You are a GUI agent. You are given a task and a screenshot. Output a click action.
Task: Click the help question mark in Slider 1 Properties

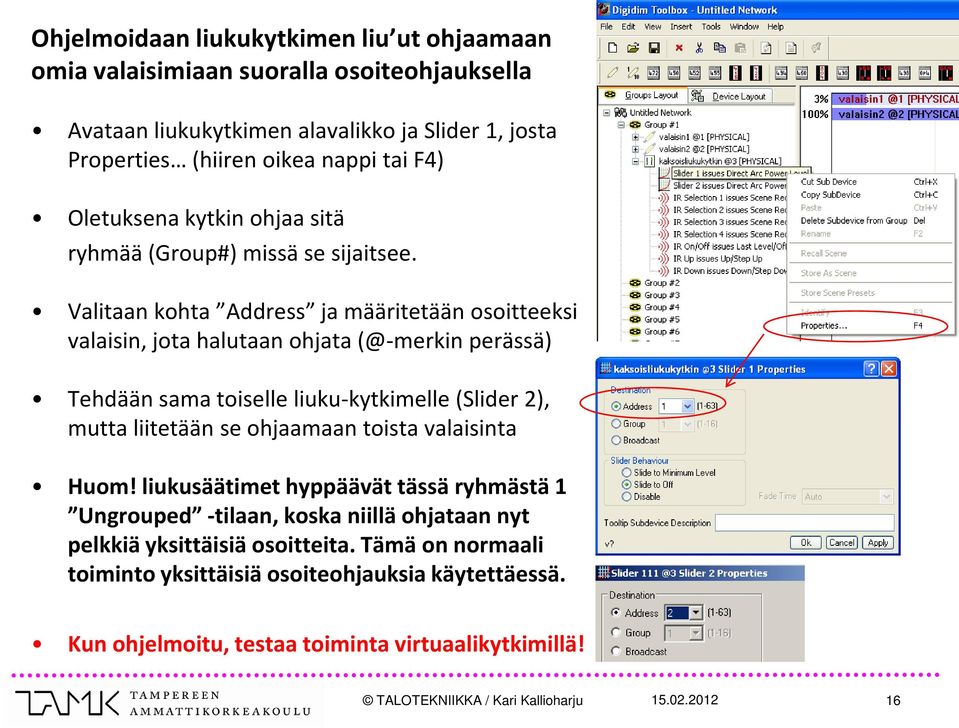click(871, 369)
